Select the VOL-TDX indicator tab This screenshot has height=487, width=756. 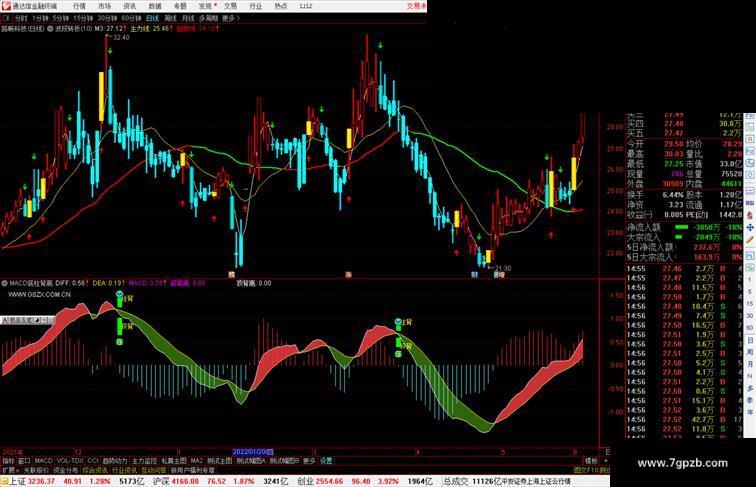point(70,461)
